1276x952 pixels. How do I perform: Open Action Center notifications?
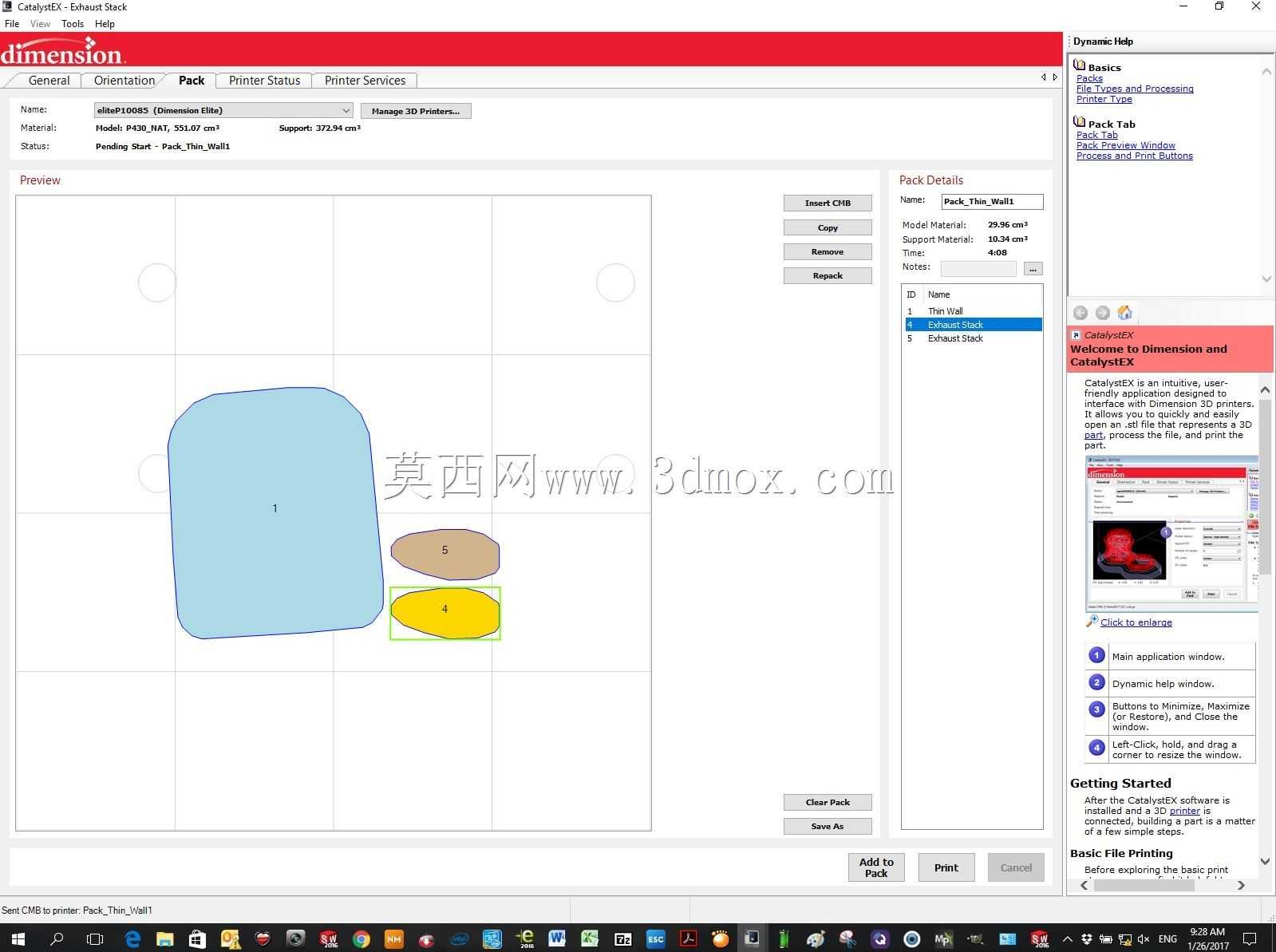(1250, 938)
